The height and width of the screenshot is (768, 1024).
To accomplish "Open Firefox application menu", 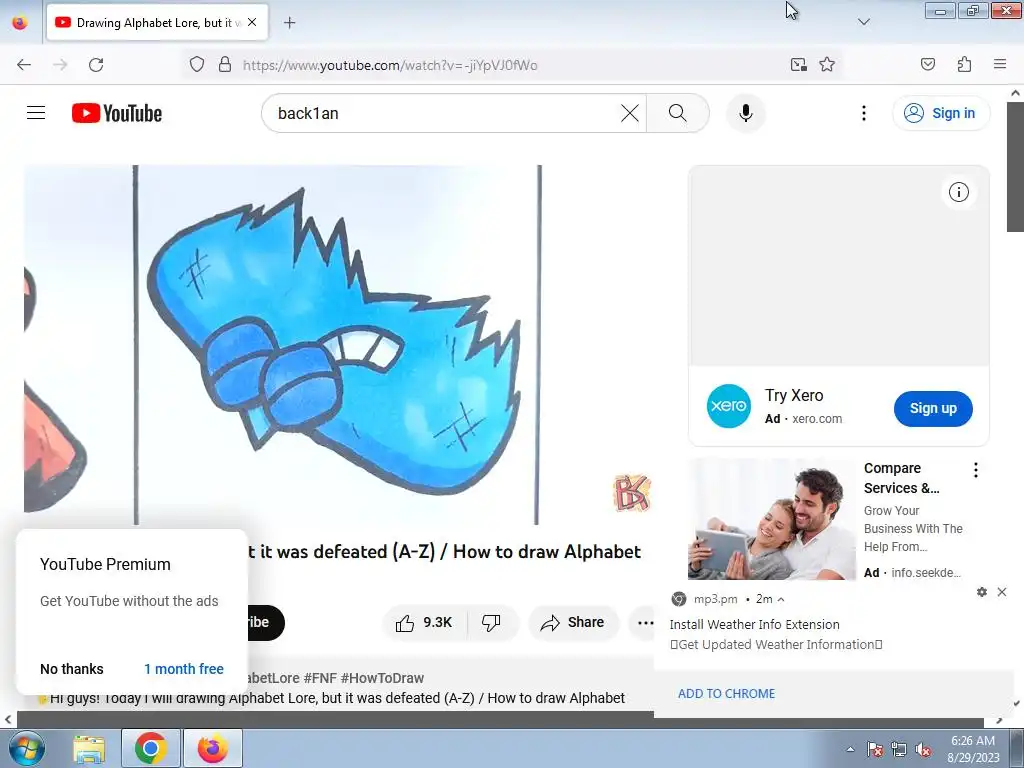I will click(x=1000, y=65).
